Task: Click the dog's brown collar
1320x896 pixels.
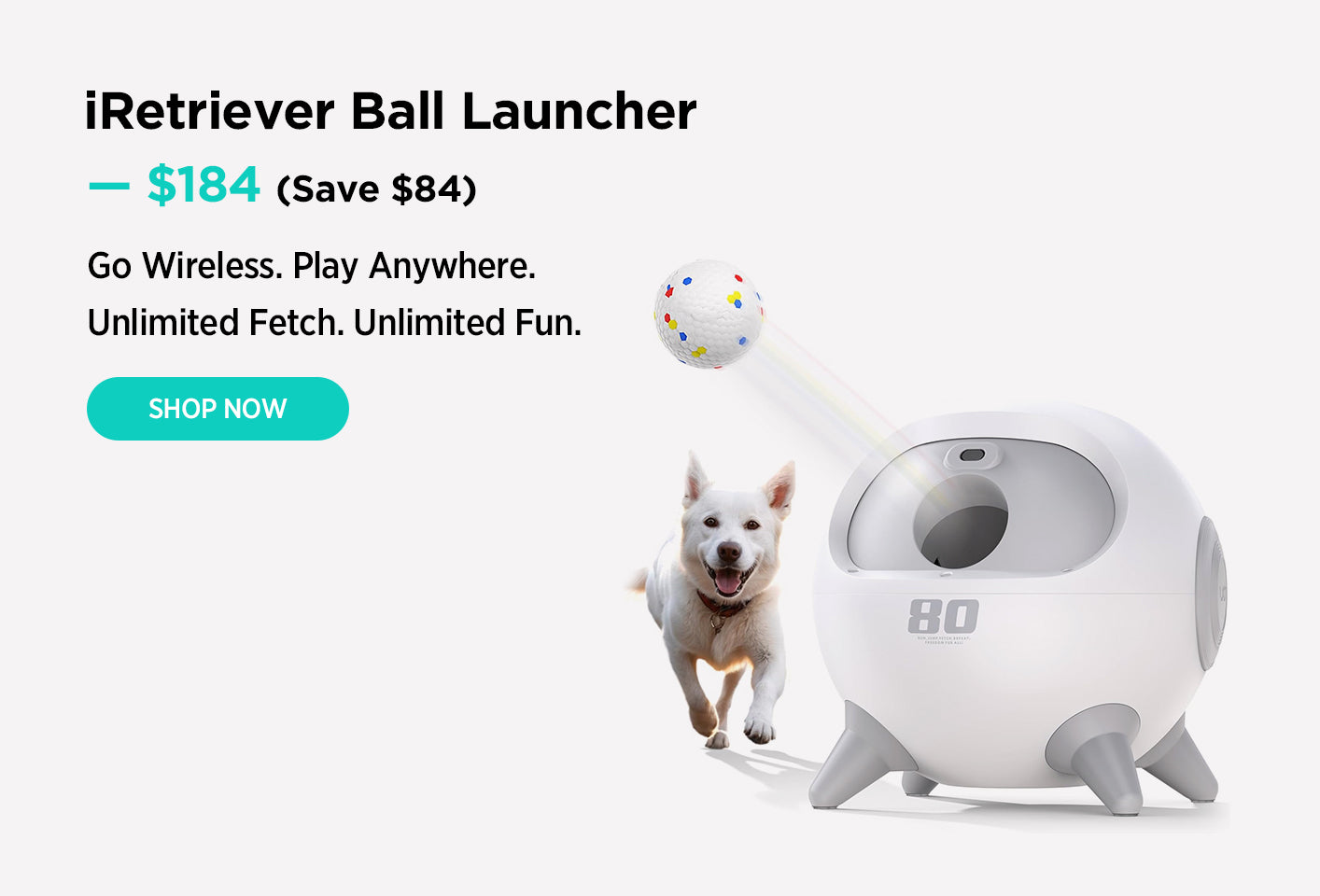Action: point(720,606)
